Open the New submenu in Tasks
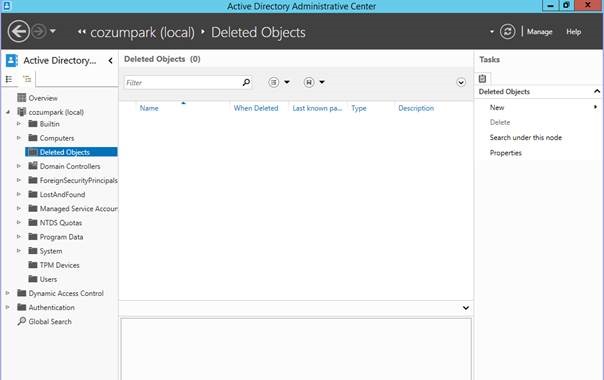The height and width of the screenshot is (380, 604). (x=497, y=108)
